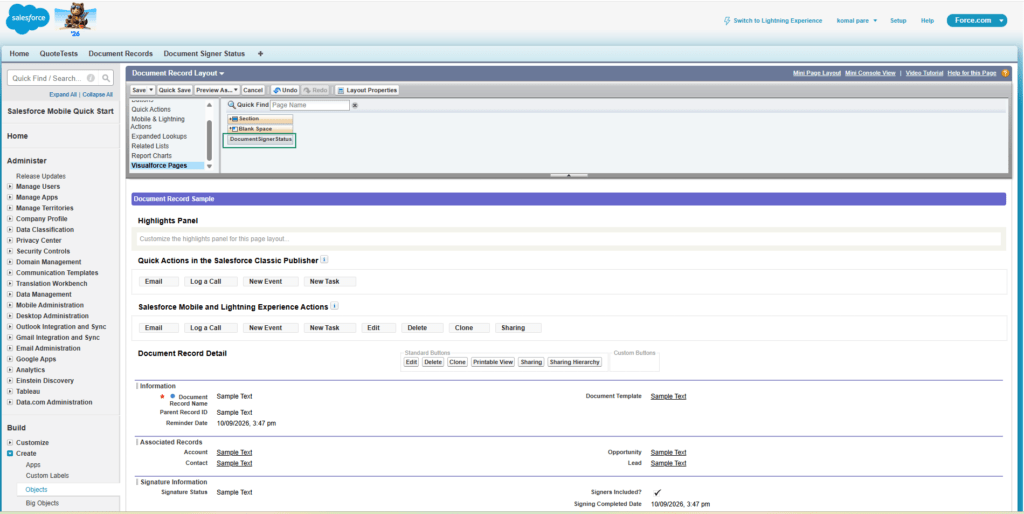Expand the Security Controls node
Screen dimensions: 1024x514
point(10,251)
